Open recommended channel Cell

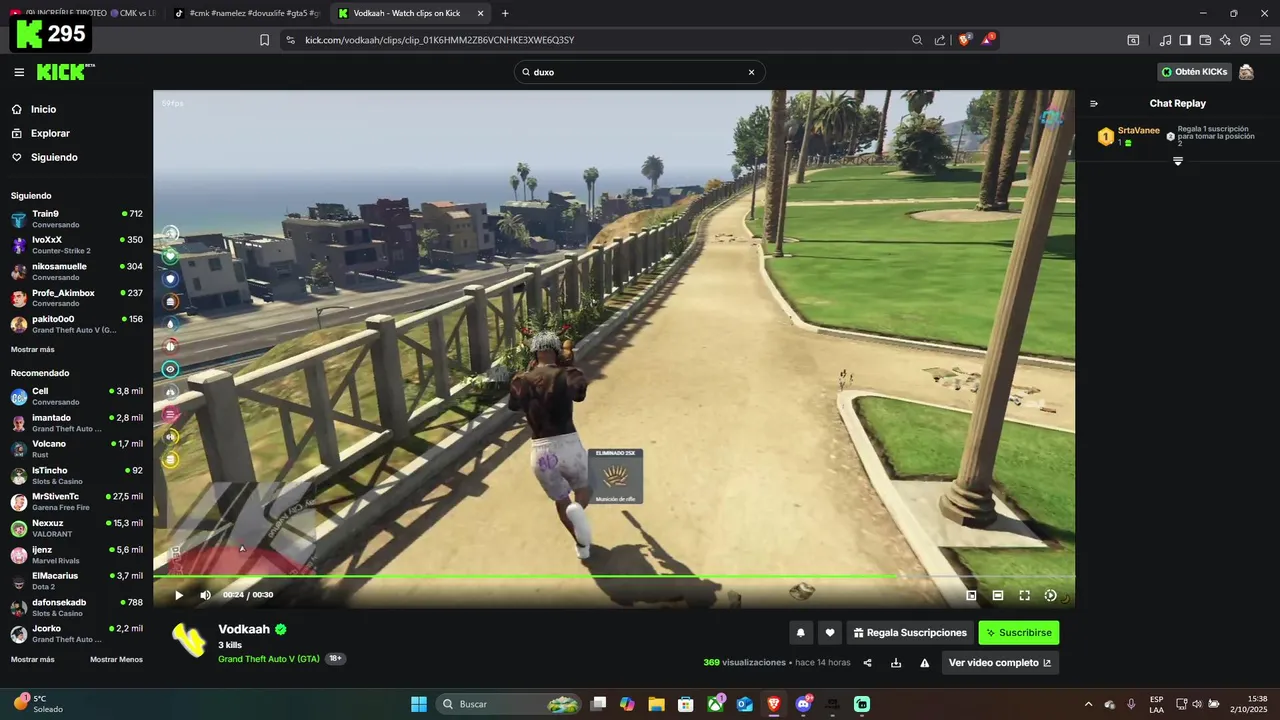point(76,396)
